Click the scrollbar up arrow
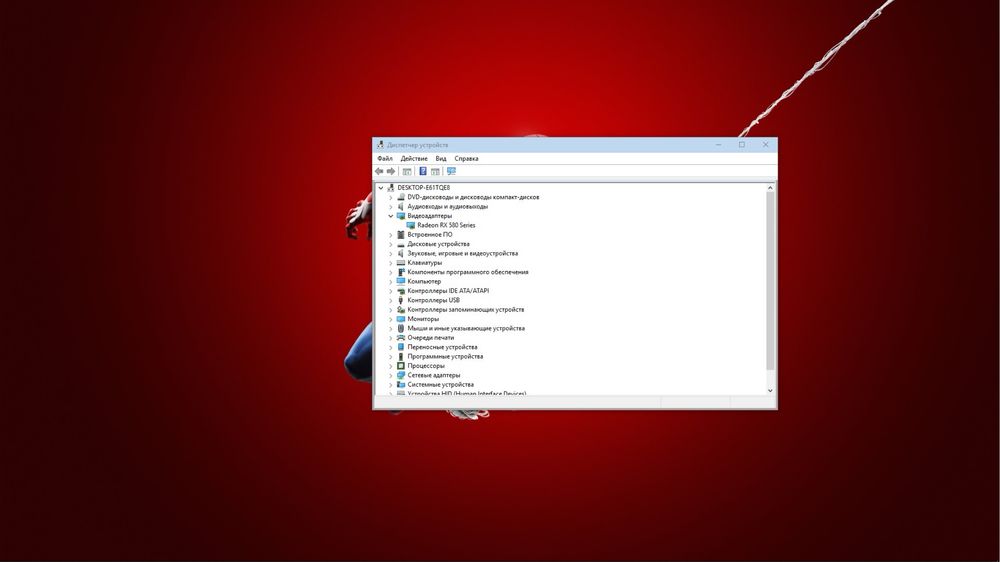The image size is (1000, 562). pos(770,188)
